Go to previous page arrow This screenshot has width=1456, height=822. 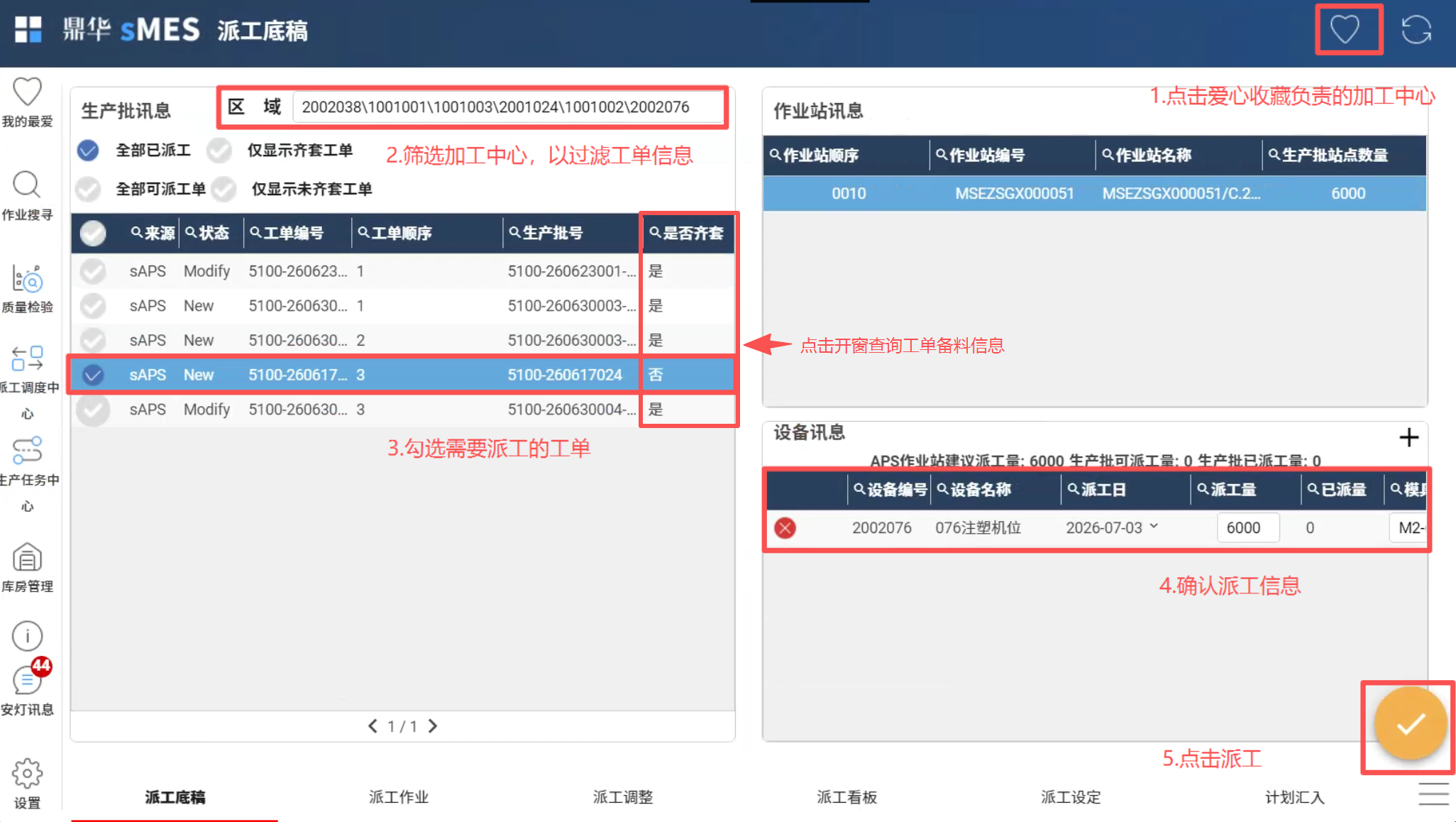pos(373,725)
